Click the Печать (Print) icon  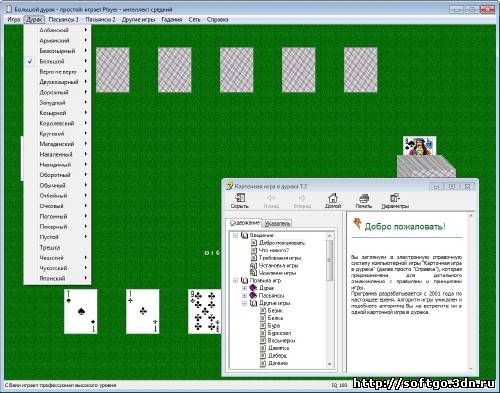pyautogui.click(x=364, y=198)
